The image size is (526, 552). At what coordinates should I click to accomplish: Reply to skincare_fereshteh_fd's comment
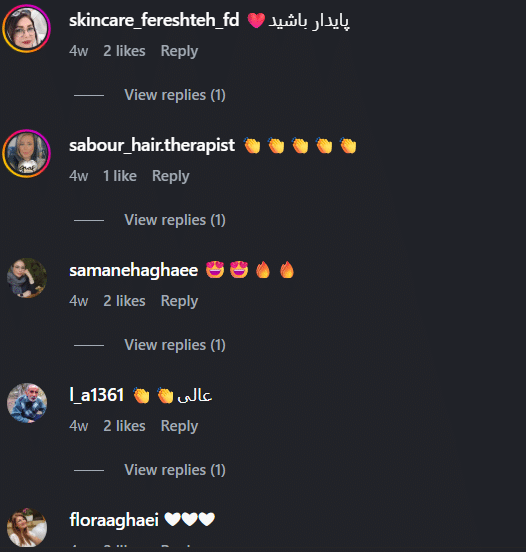179,51
